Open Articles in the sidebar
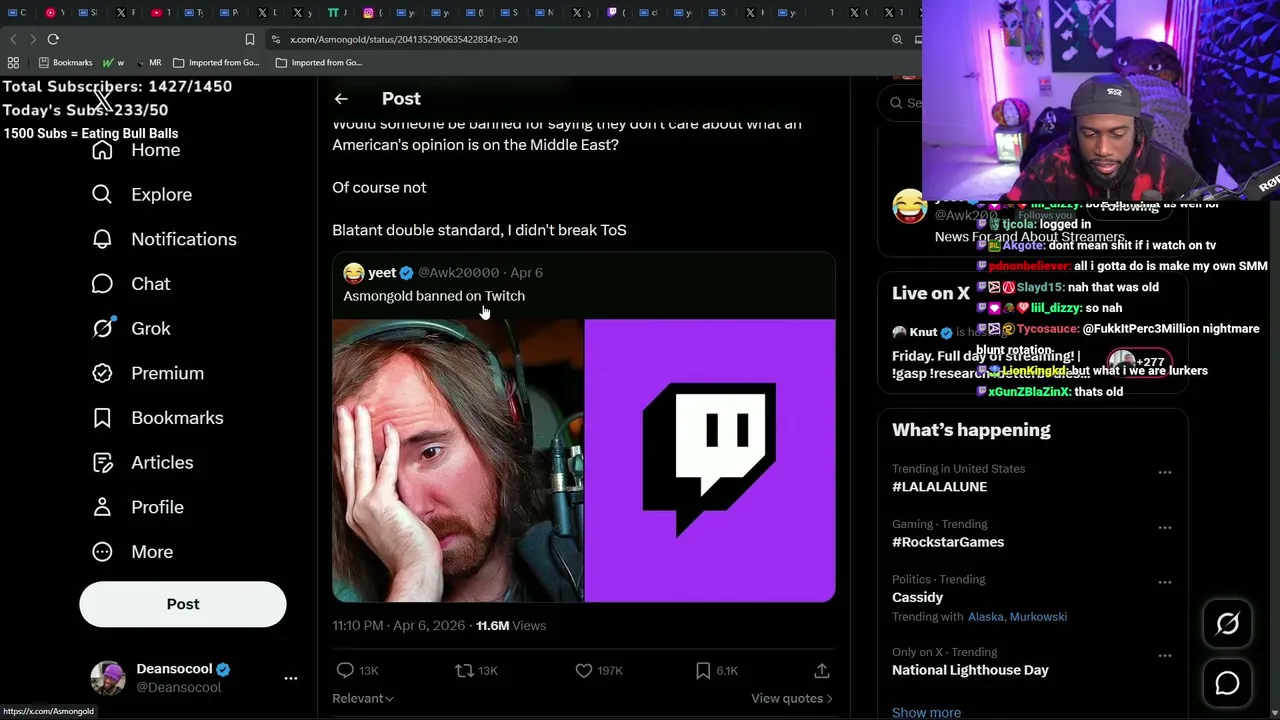 [x=142, y=462]
